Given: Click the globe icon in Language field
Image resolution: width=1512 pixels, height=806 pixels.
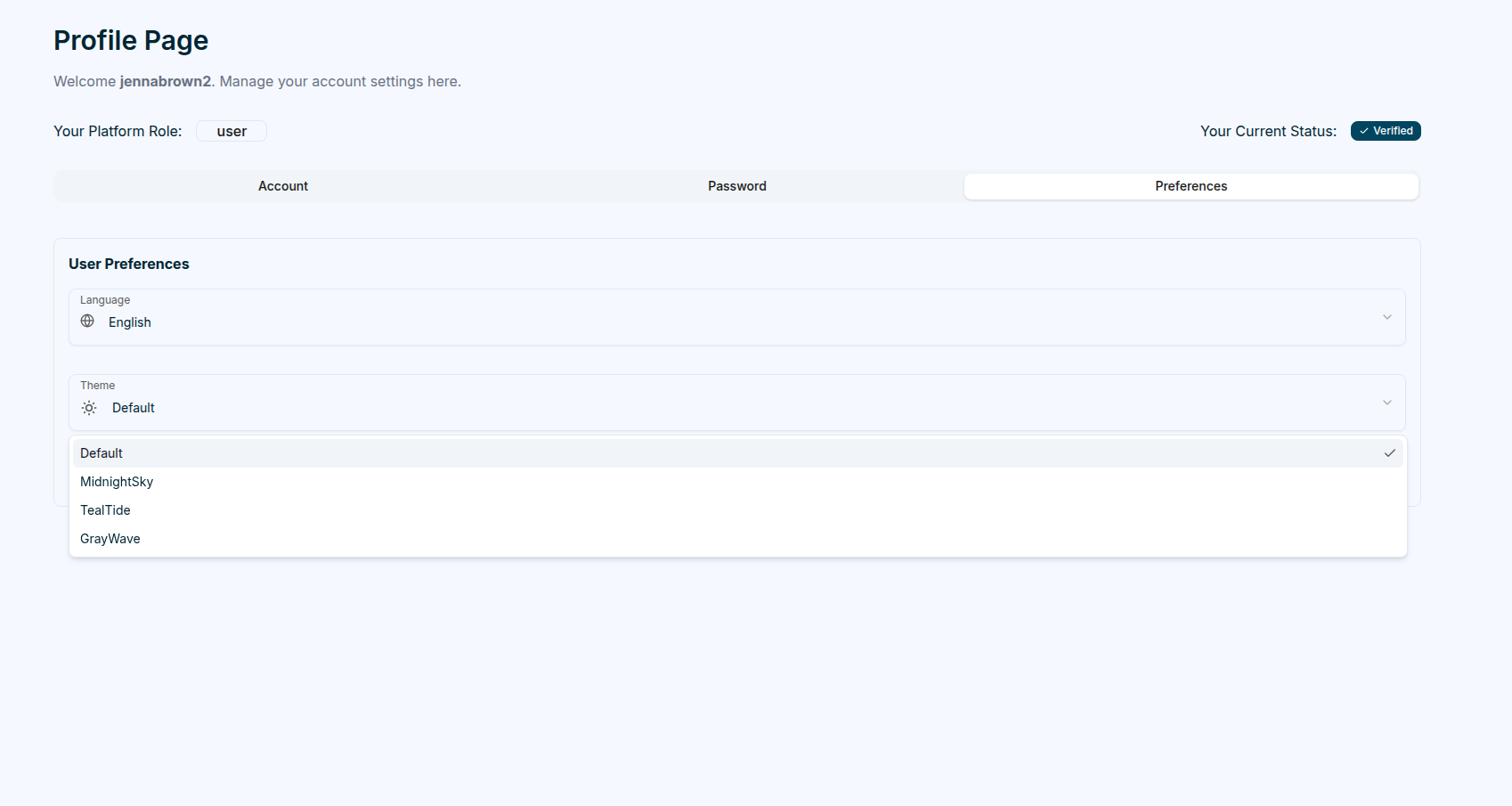Looking at the screenshot, I should 87,322.
